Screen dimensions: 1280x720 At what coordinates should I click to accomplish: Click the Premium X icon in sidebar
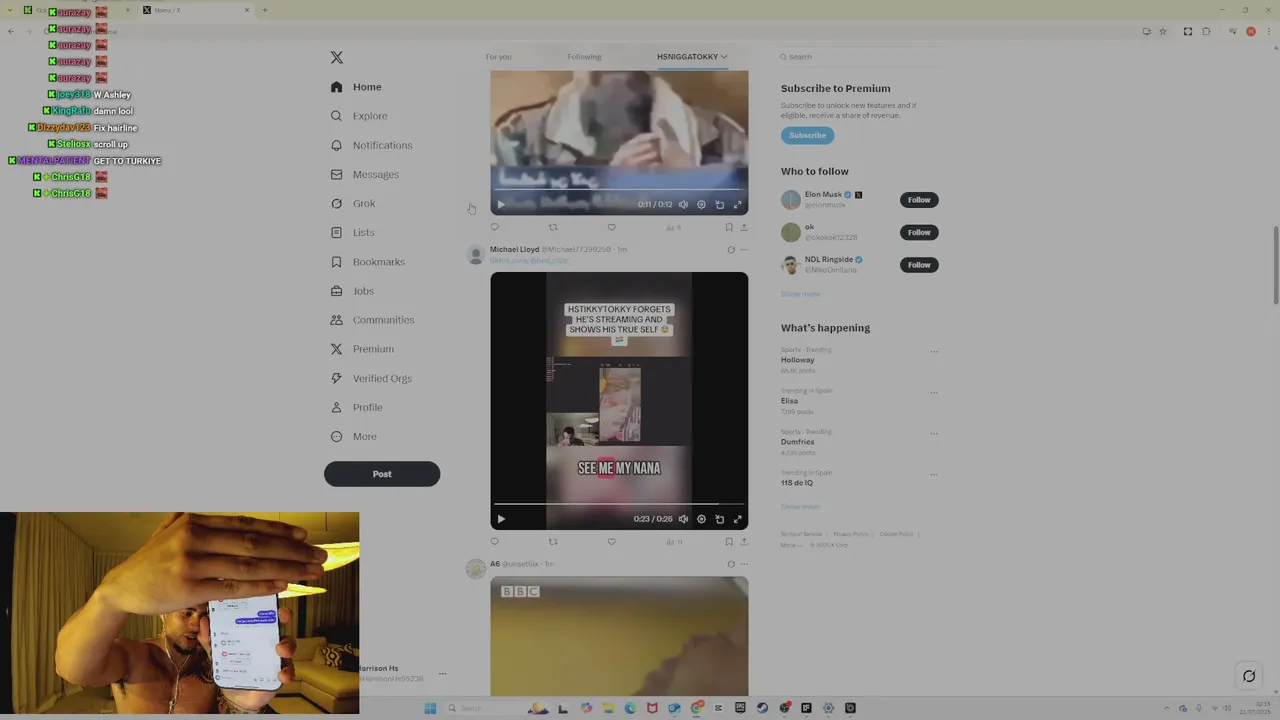[x=337, y=349]
